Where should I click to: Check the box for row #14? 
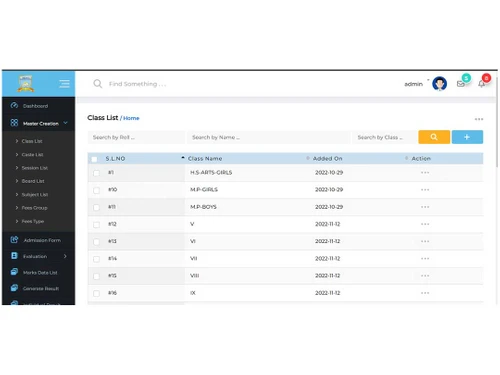pyautogui.click(x=96, y=259)
